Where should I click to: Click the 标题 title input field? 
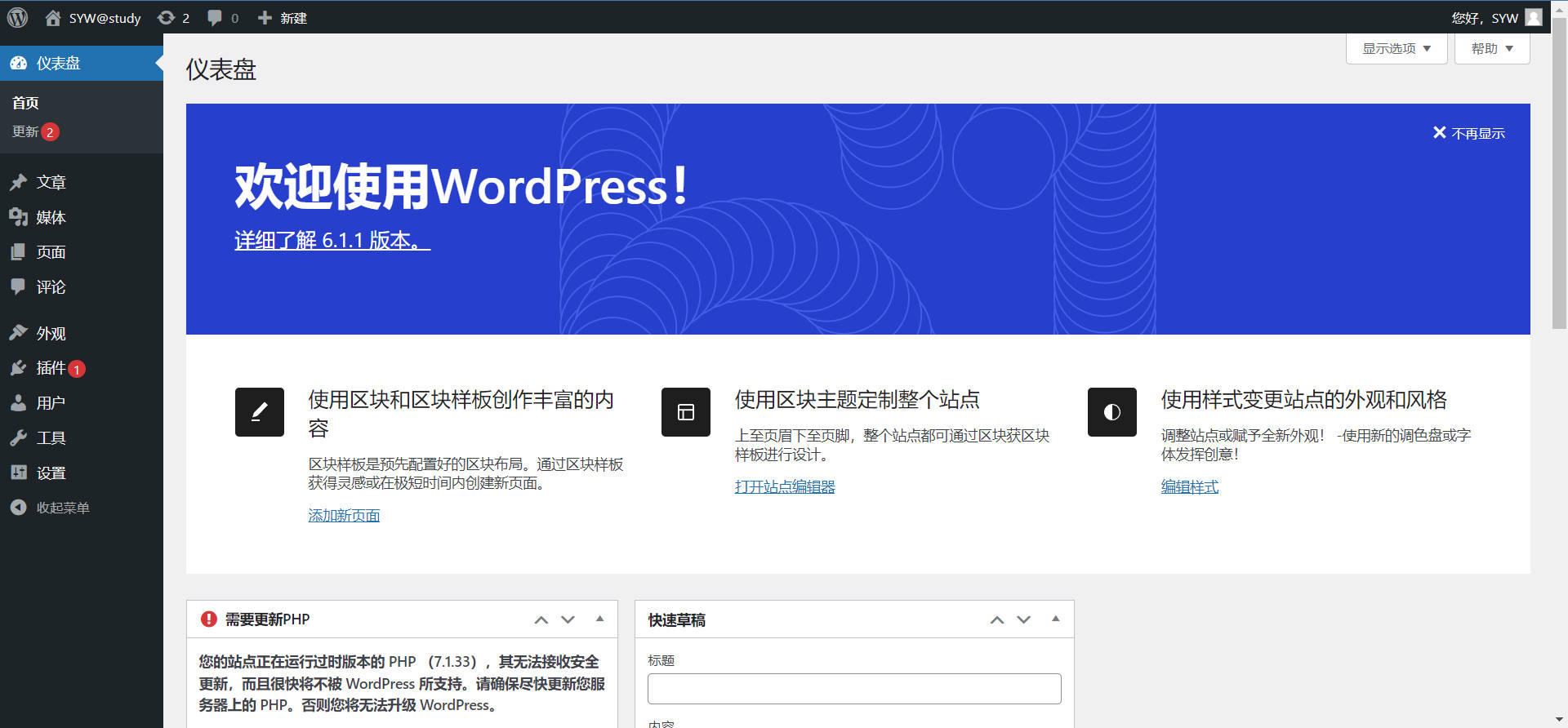tap(854, 689)
